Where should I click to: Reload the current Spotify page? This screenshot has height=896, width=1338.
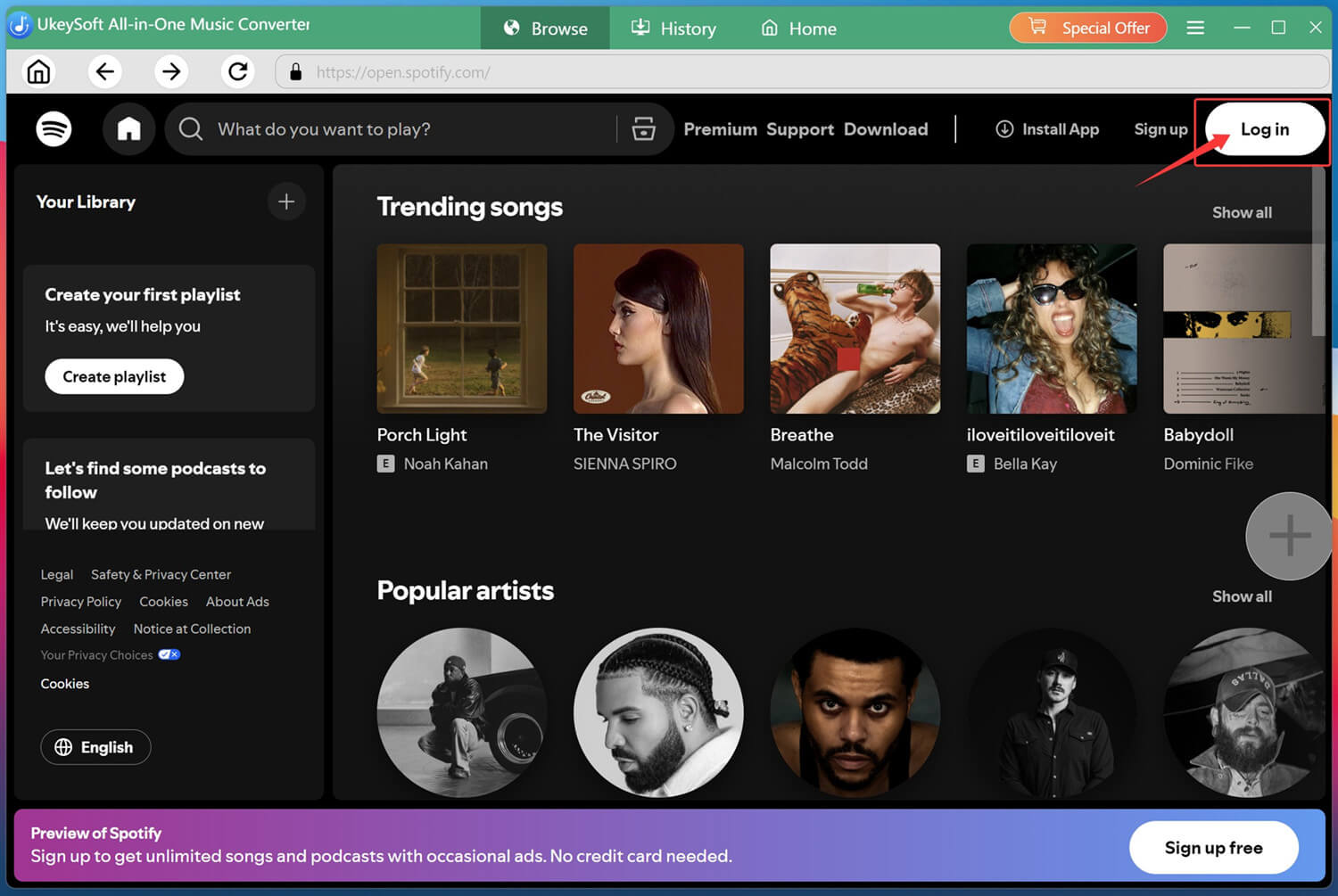click(237, 71)
